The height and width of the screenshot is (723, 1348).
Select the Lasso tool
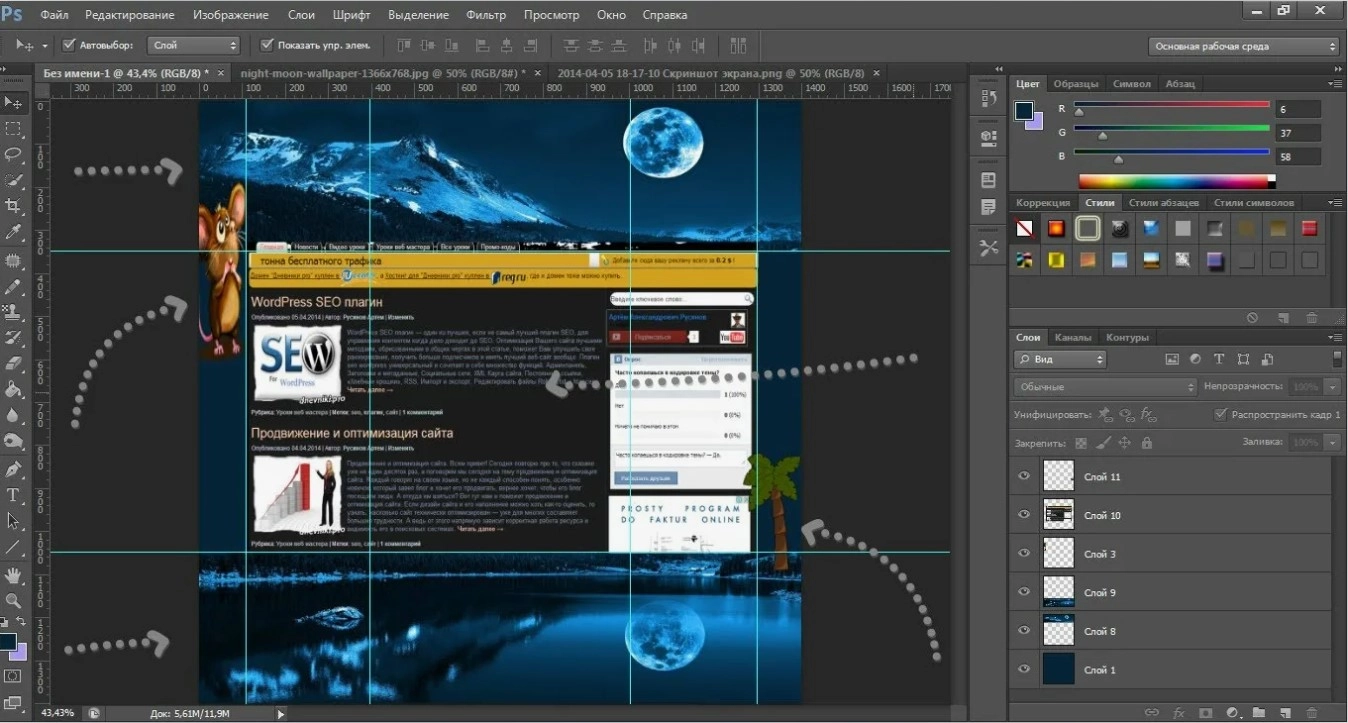14,155
